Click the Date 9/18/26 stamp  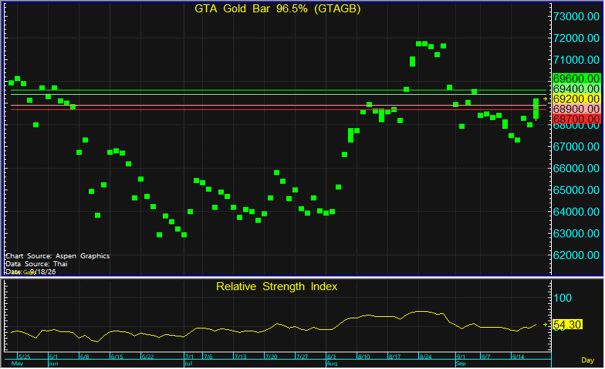(30, 272)
